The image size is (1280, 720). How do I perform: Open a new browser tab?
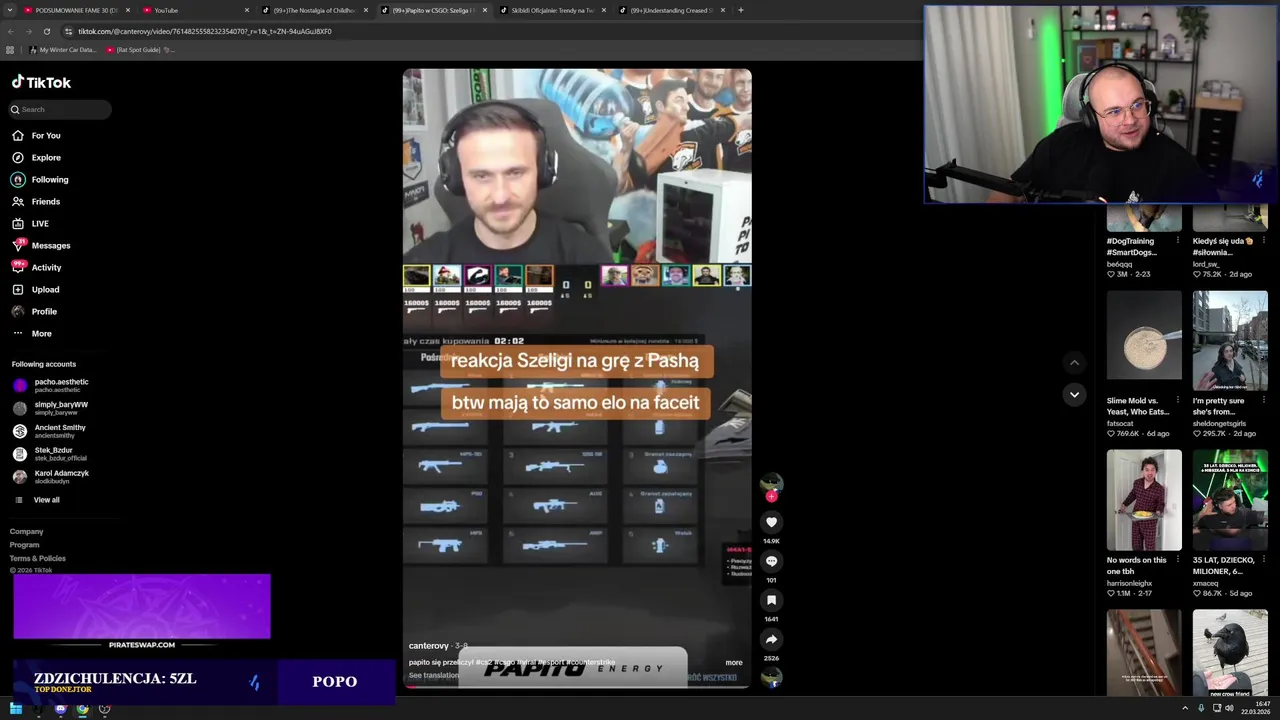(x=740, y=10)
